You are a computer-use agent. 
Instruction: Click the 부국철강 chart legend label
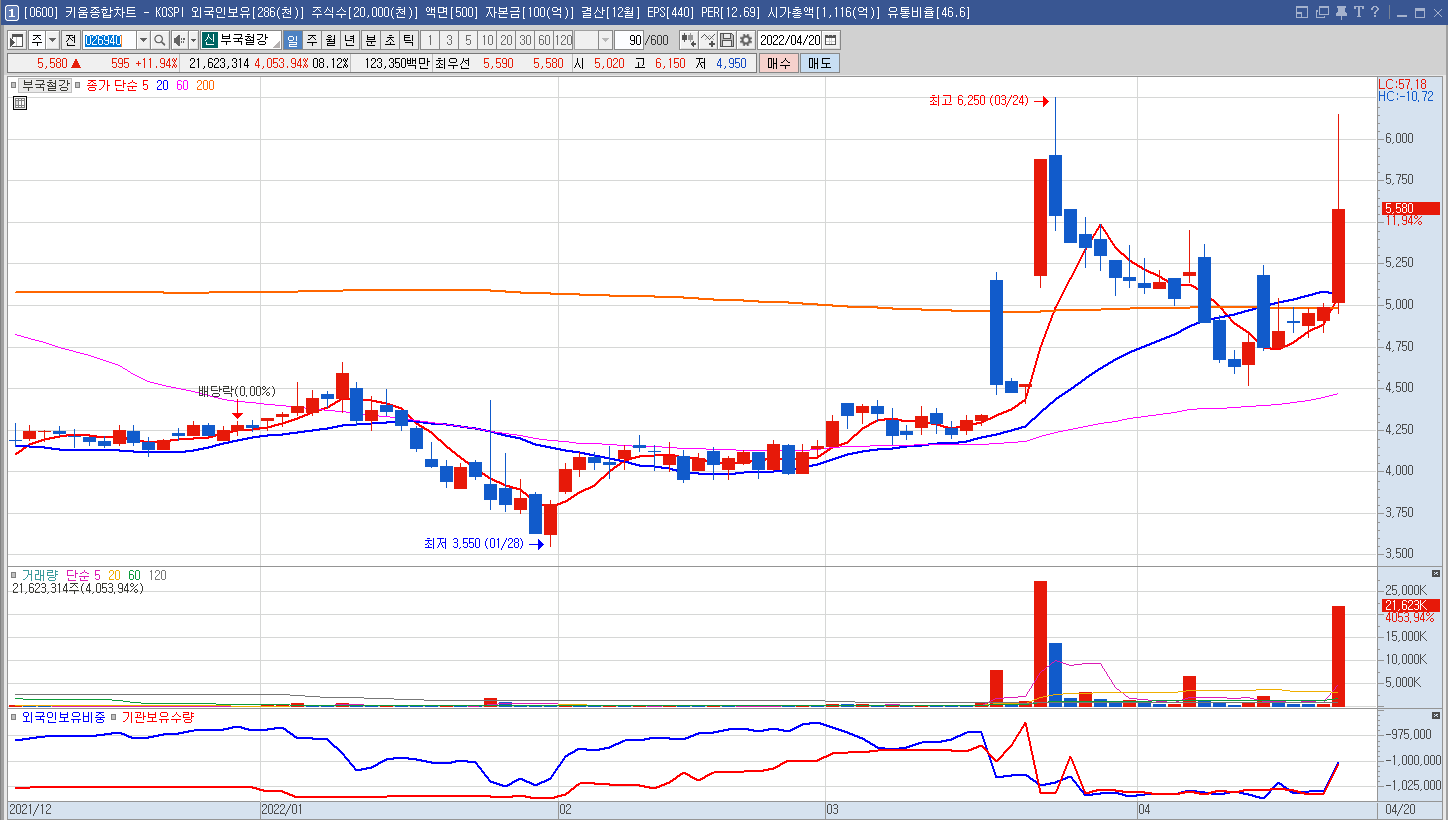46,85
